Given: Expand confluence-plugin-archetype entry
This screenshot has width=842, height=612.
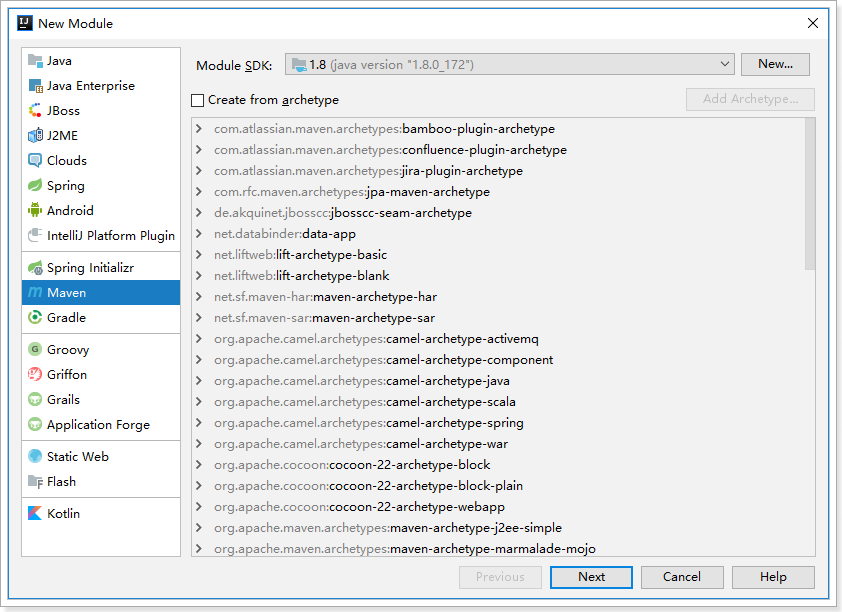Looking at the screenshot, I should tap(199, 150).
